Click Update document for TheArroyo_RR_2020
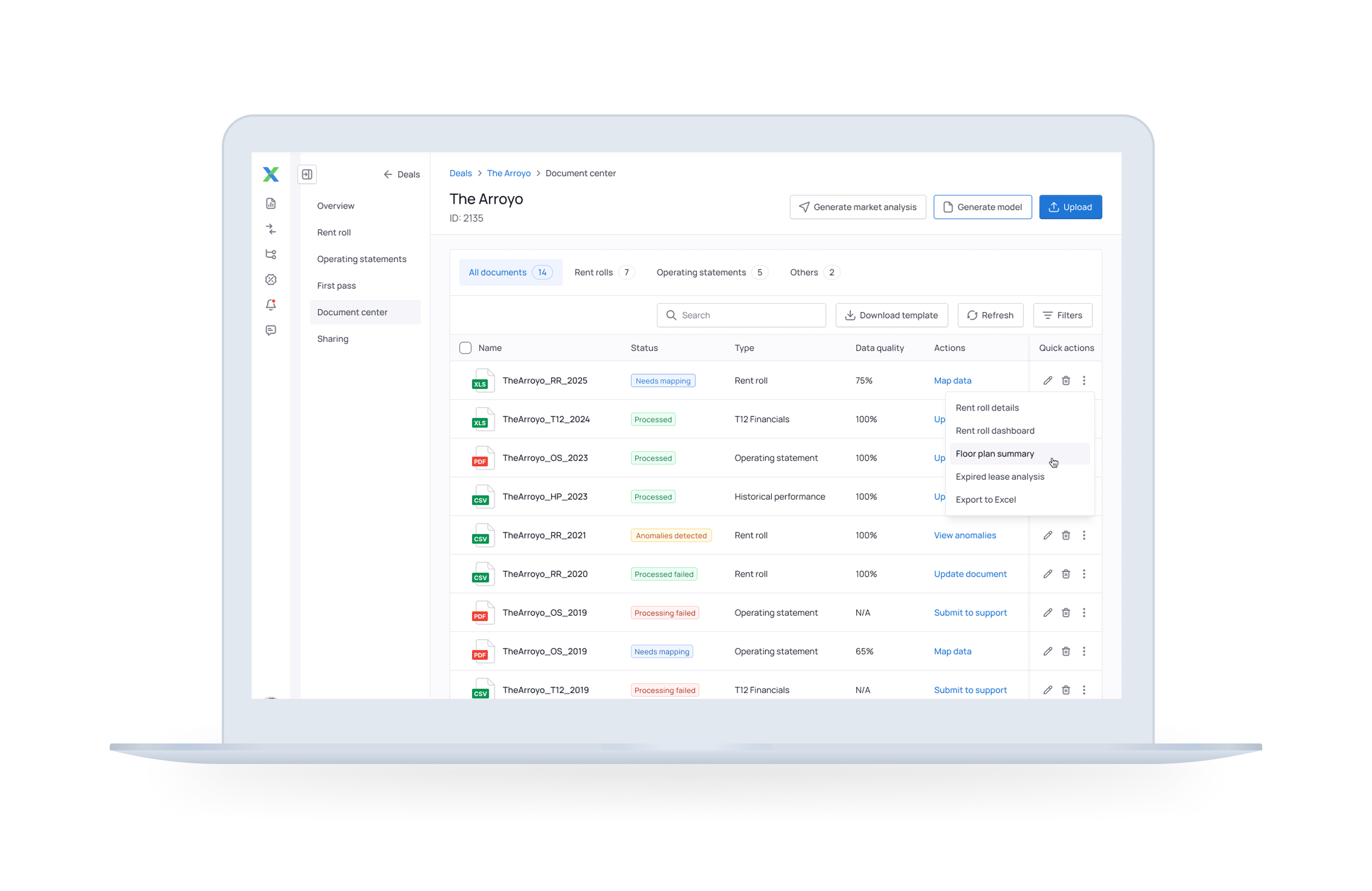Image resolution: width=1372 pixels, height=891 pixels. 970,574
